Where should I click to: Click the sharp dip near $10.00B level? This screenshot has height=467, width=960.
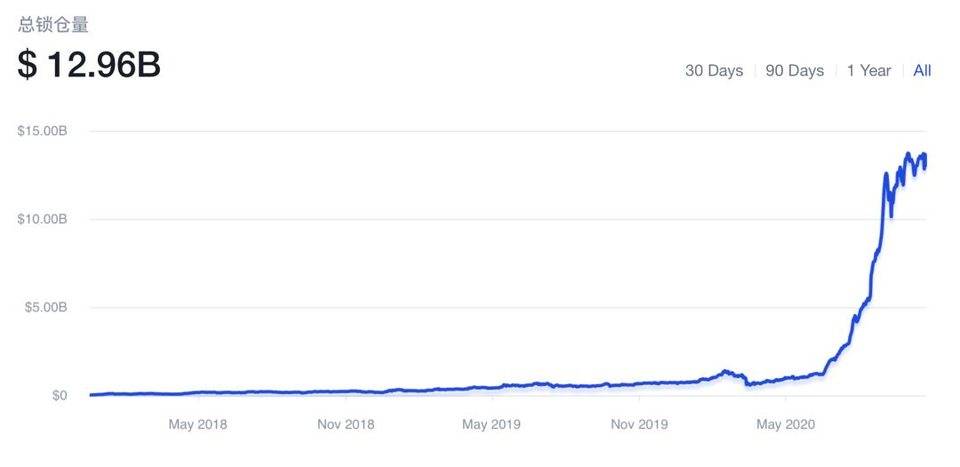[x=891, y=215]
